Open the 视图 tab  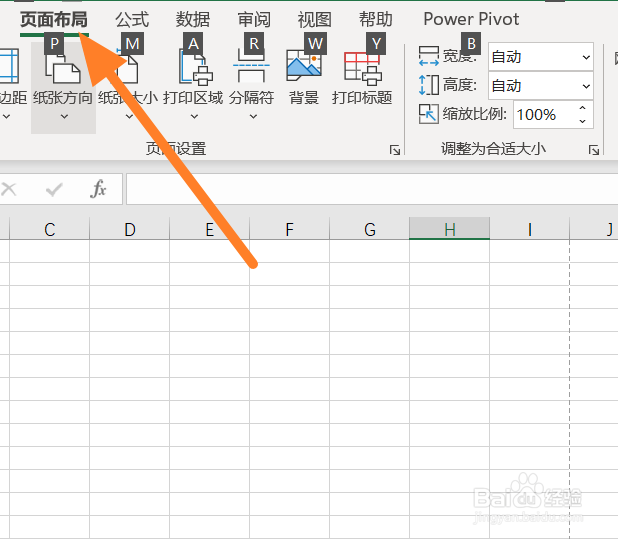point(315,19)
